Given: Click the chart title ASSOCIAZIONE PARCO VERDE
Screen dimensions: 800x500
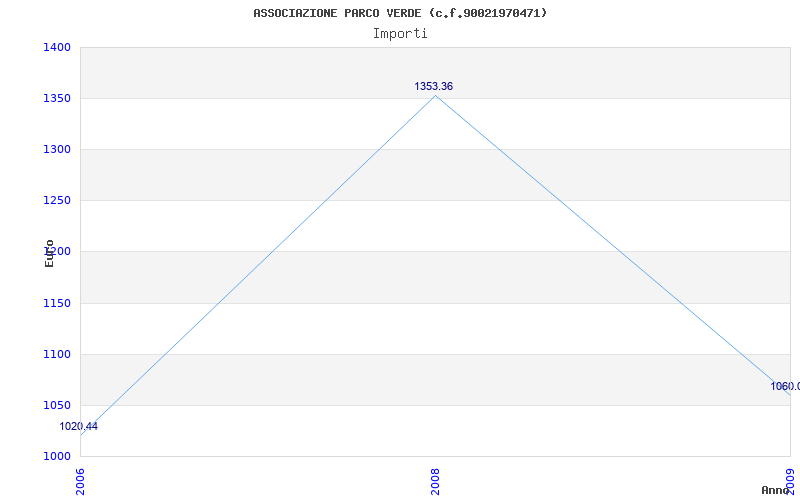Looking at the screenshot, I should [400, 13].
